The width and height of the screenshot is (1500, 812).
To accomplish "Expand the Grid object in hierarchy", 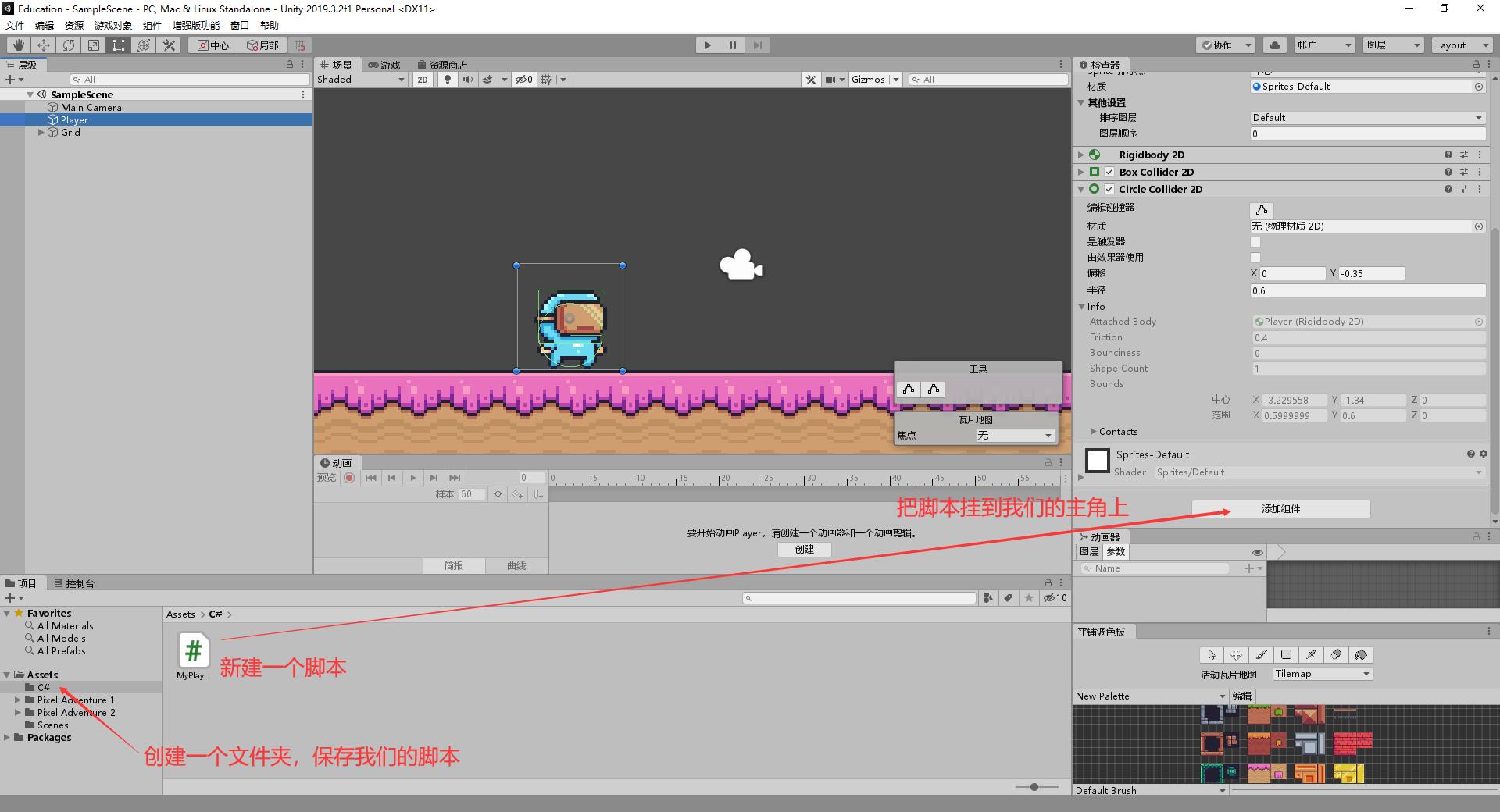I will tap(41, 133).
